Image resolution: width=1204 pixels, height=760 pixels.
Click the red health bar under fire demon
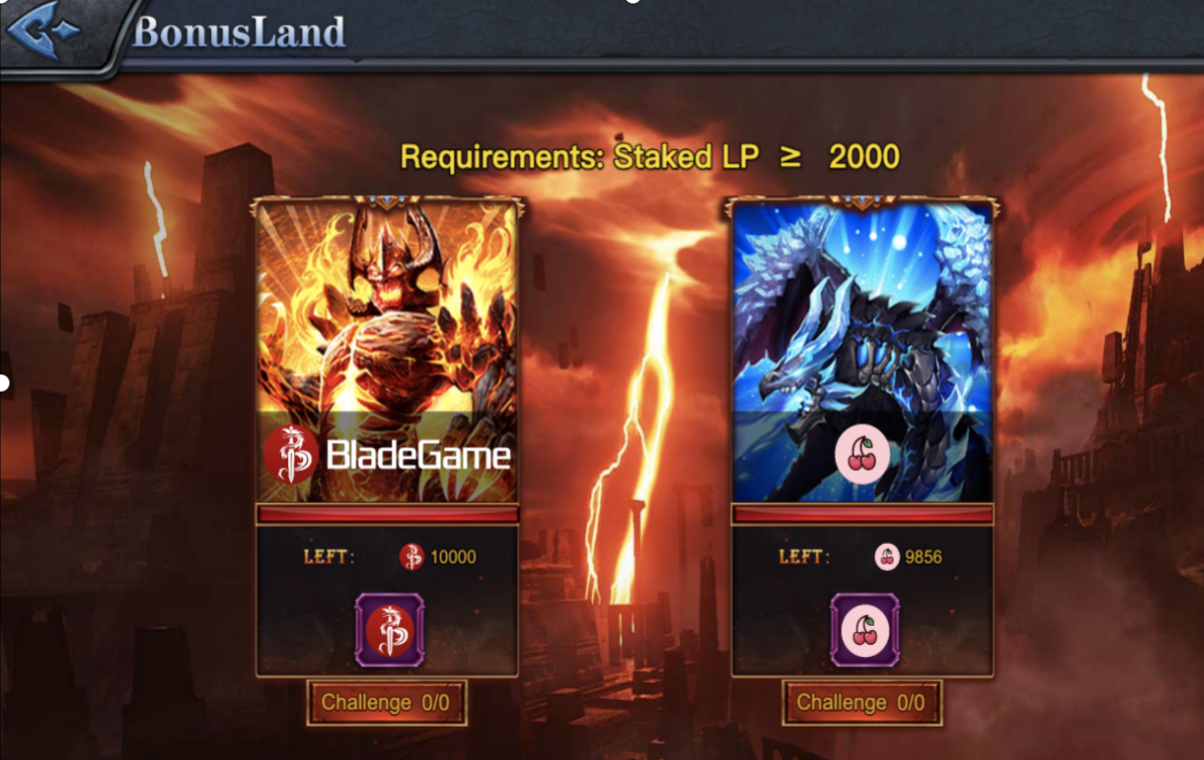(388, 514)
